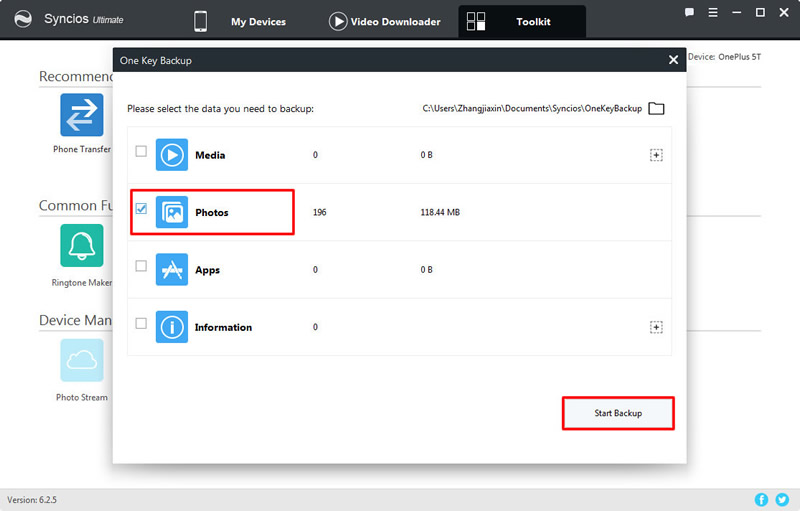Click the Version: 6.2.5 text

coord(32,500)
